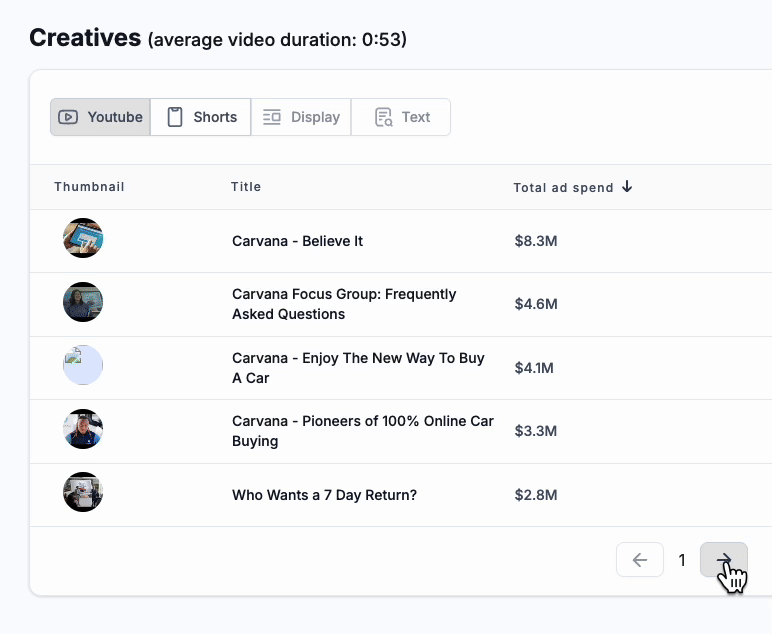Open the broken Enjoy The New Way thumbnail
This screenshot has height=634, width=772.
[x=83, y=365]
